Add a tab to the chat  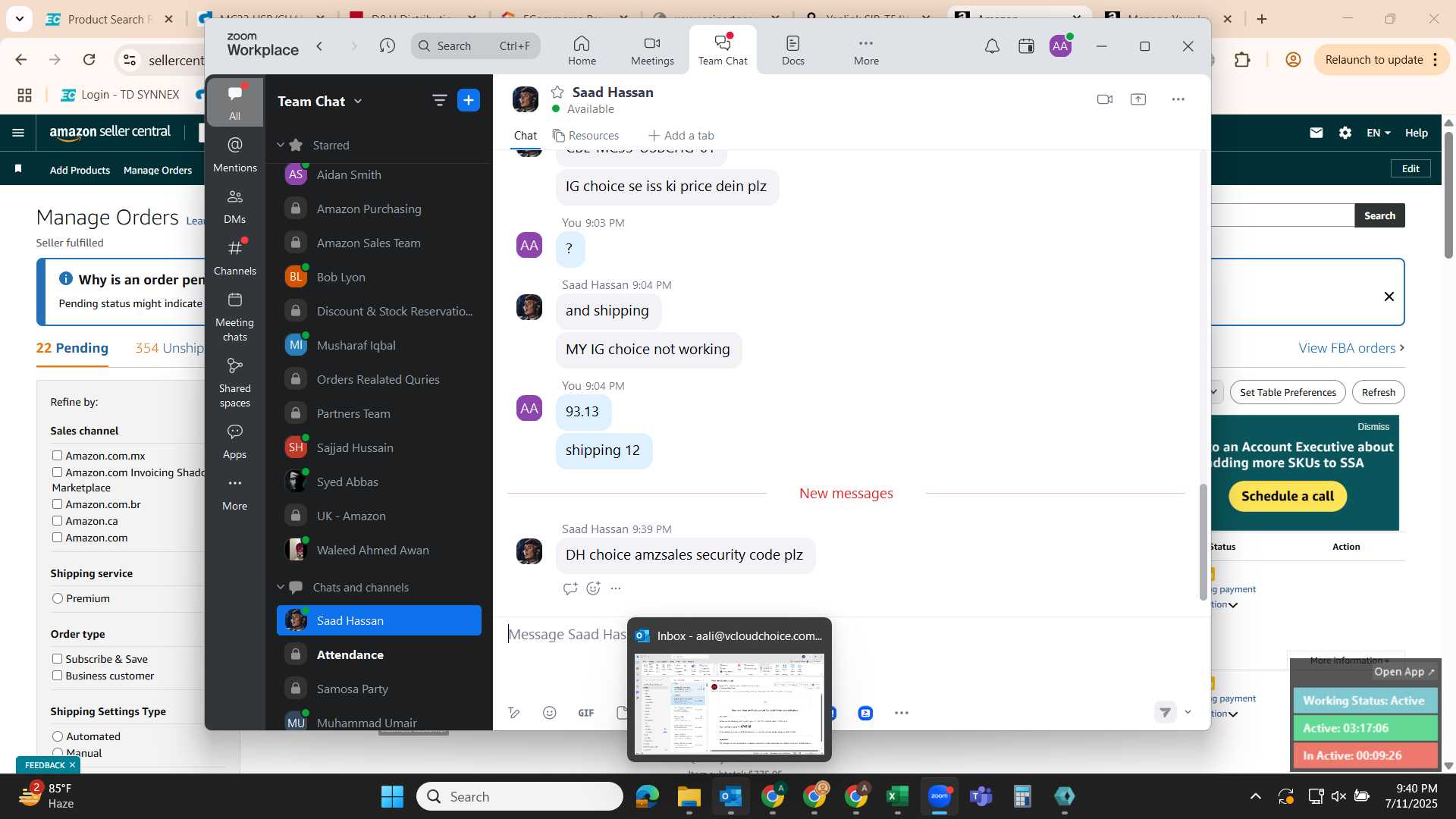click(681, 135)
